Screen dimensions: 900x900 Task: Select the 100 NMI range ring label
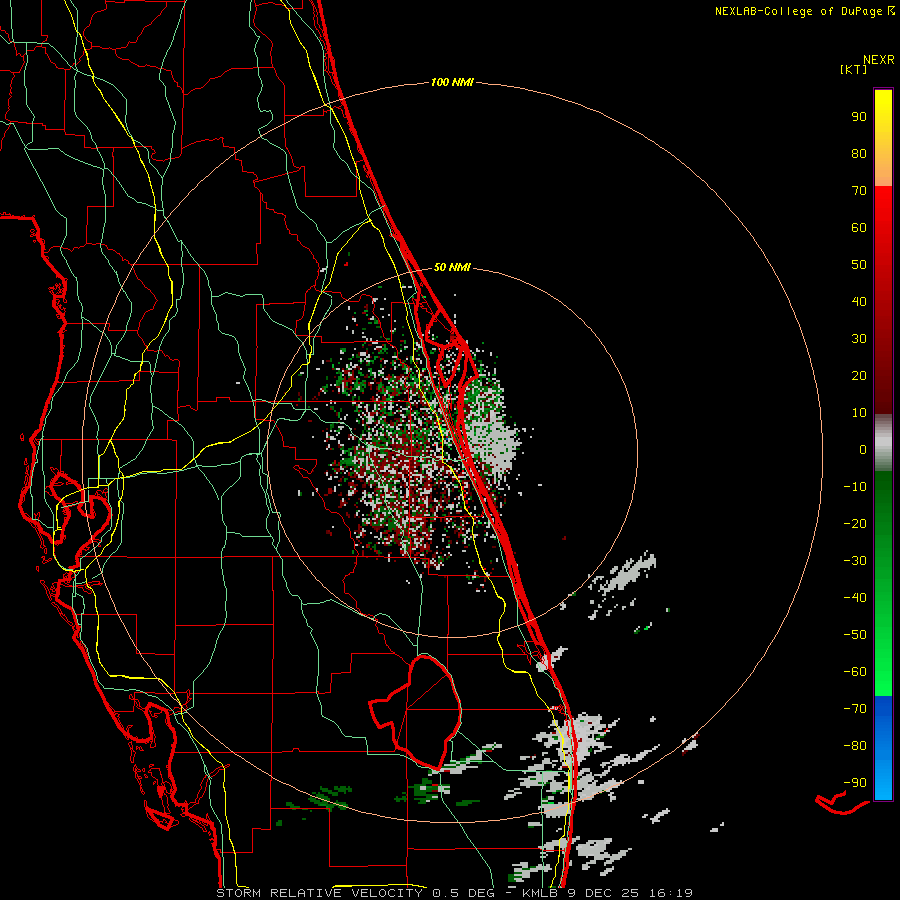point(452,83)
